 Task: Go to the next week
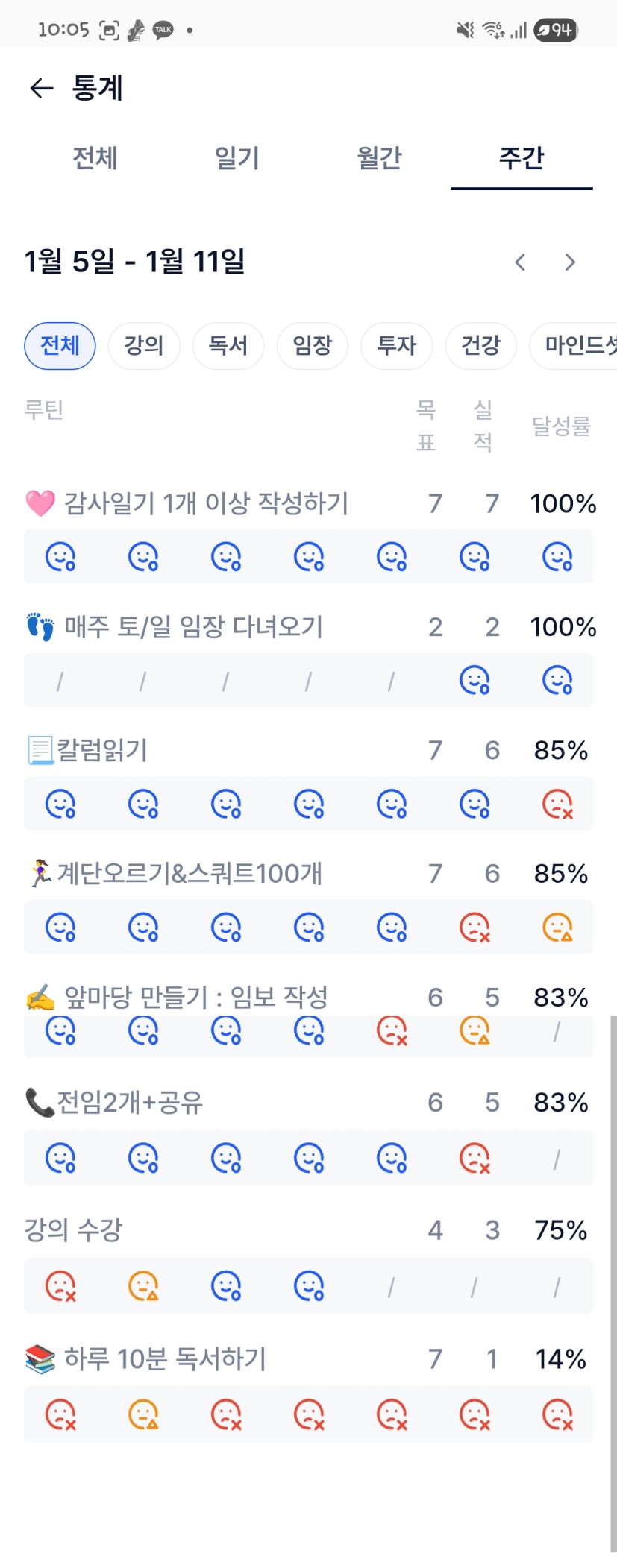(x=570, y=262)
